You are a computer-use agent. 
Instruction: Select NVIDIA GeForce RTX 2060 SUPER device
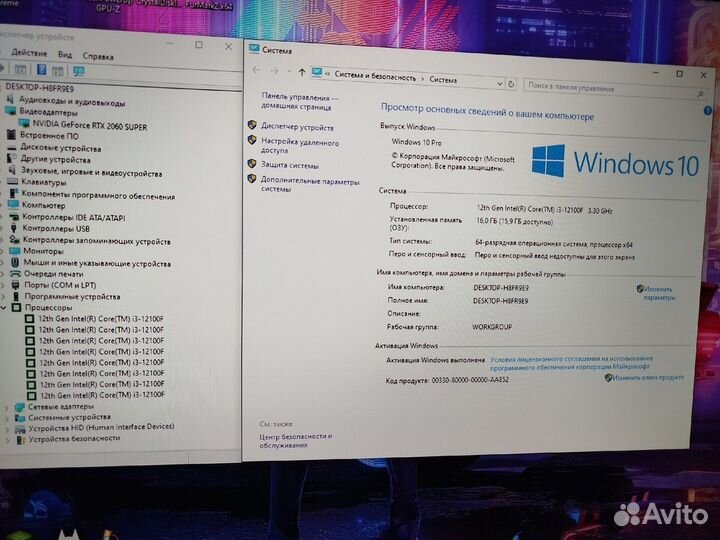90,126
